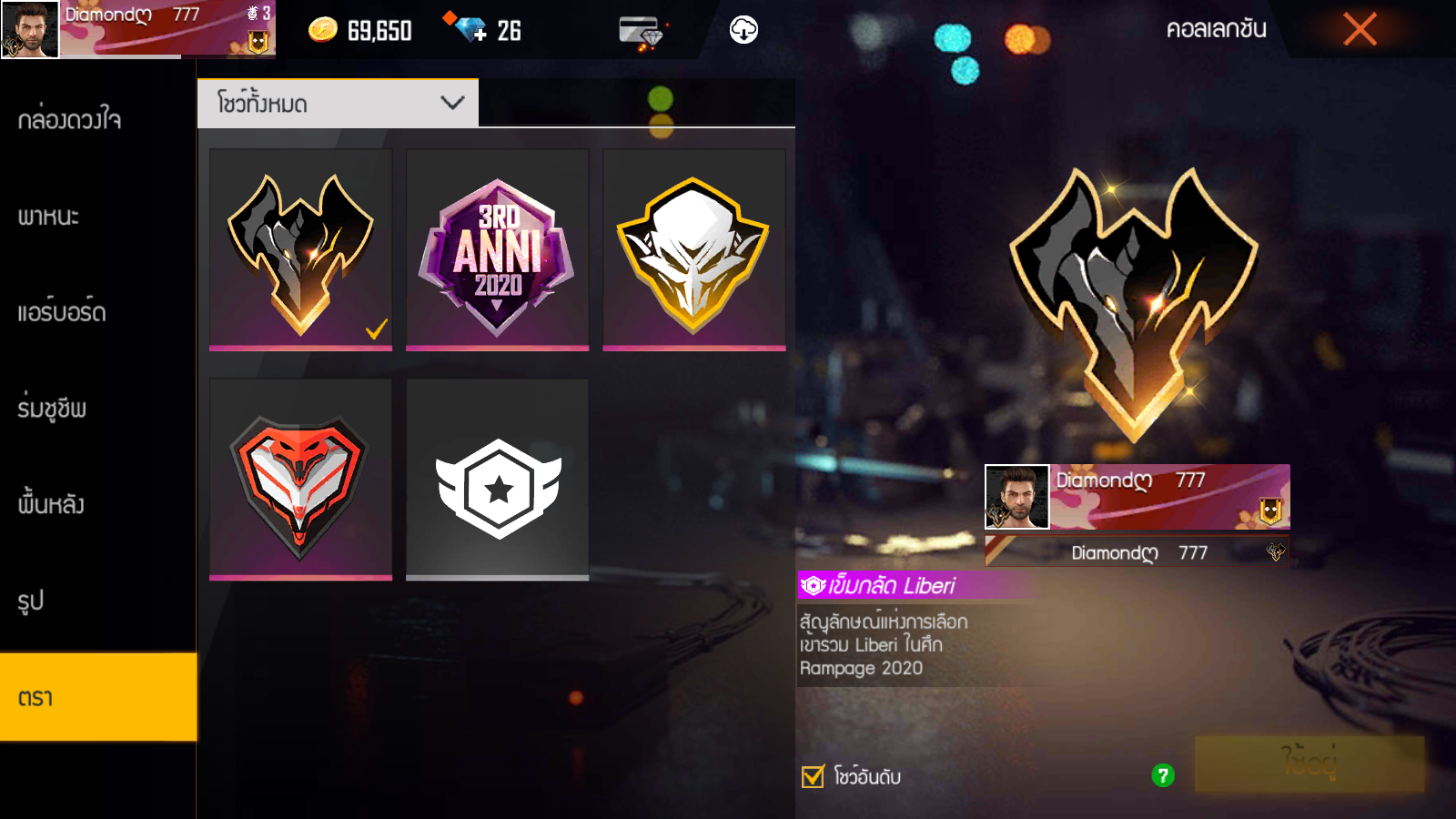Viewport: 1456px width, 819px height.
Task: Close the collection screen with orange X
Action: coord(1360,29)
